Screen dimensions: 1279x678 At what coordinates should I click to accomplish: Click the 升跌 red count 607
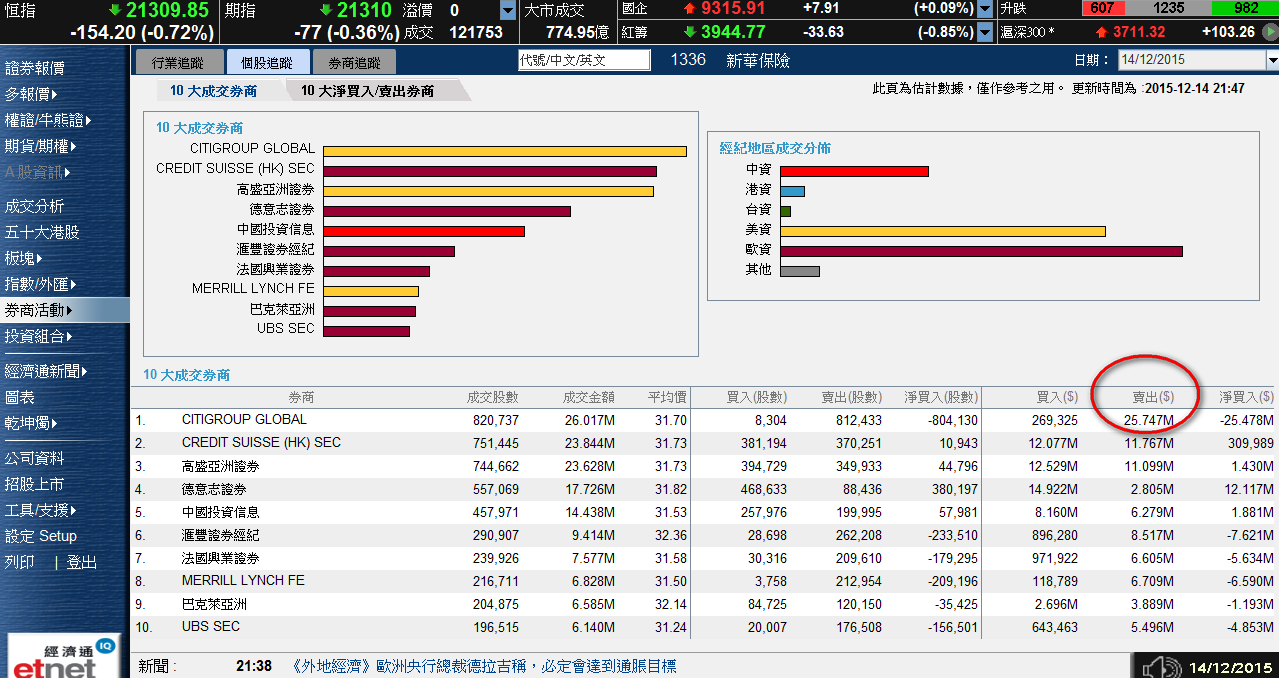pos(1101,9)
